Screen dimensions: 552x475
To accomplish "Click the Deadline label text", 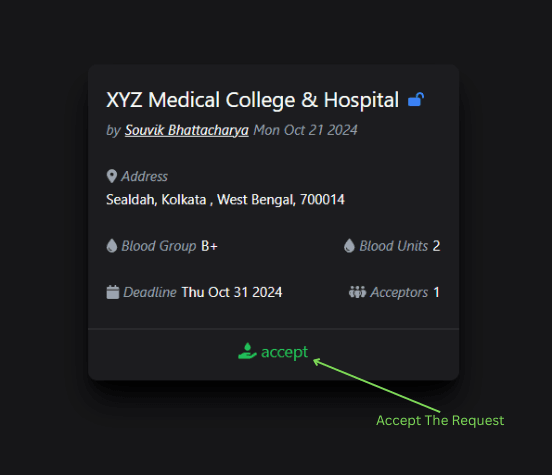I will (150, 292).
